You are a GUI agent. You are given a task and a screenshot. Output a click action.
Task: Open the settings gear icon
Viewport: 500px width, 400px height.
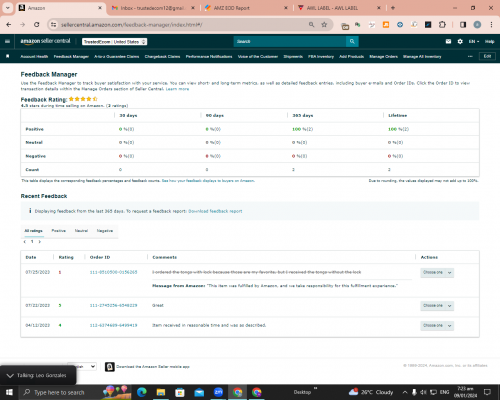pyautogui.click(x=460, y=41)
